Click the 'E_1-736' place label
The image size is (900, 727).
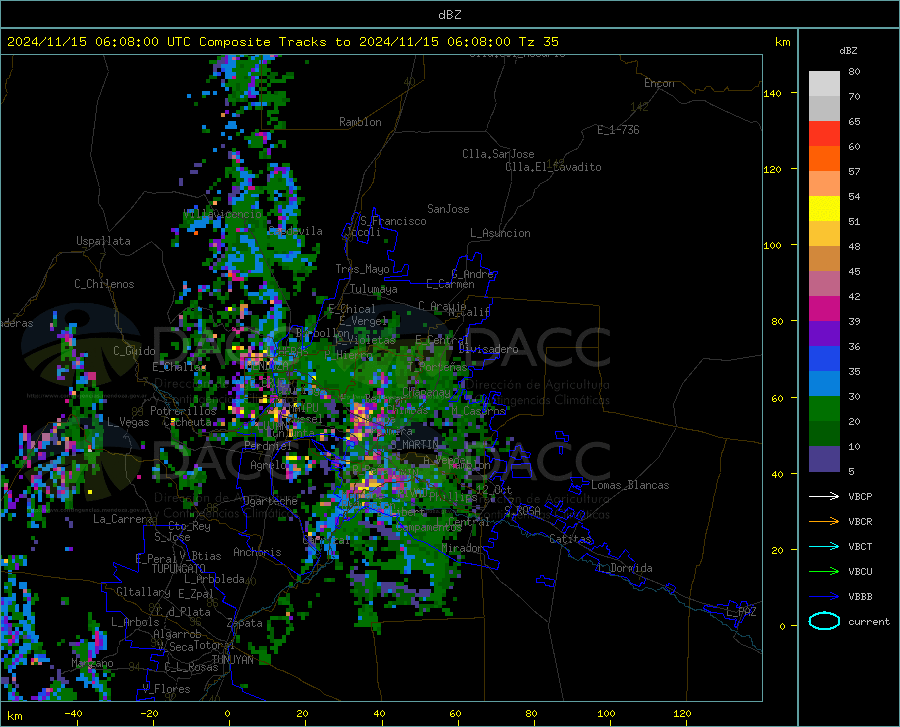tap(618, 130)
